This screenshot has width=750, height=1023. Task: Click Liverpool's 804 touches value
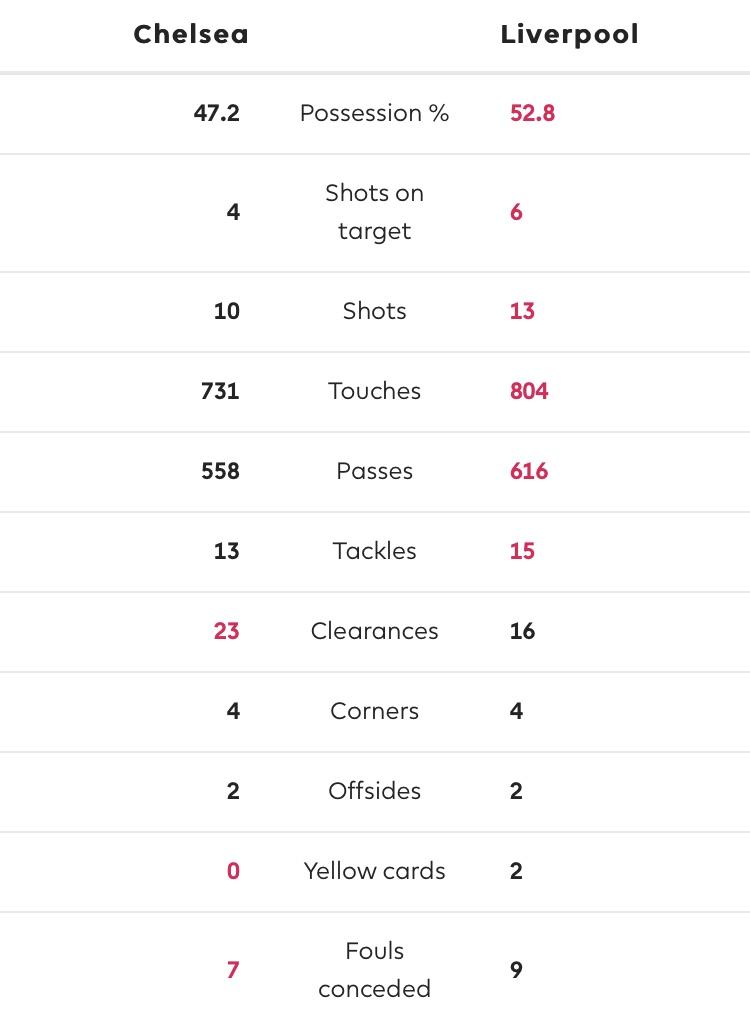(529, 391)
